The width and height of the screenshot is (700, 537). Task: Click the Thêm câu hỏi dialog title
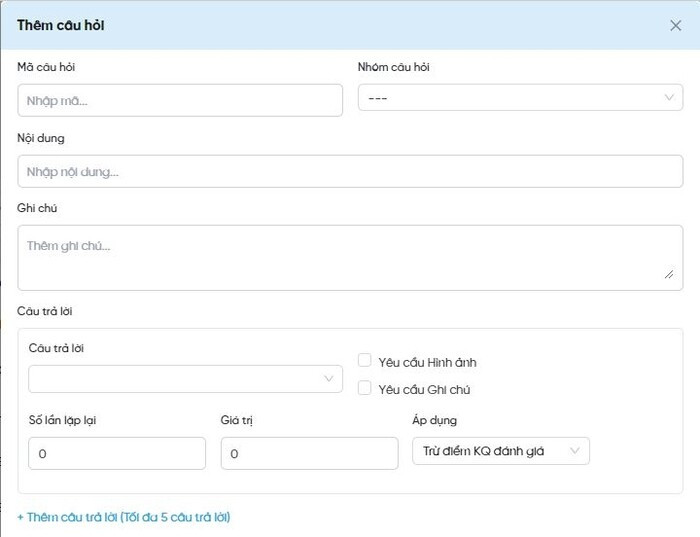click(60, 25)
